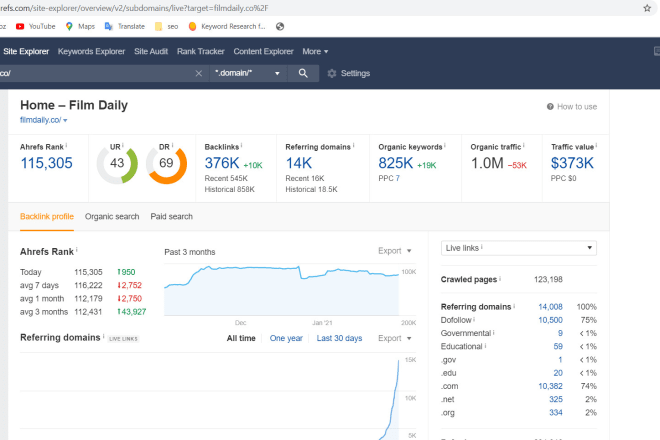Open the seo bookmarks folder
The width and height of the screenshot is (660, 440).
(x=167, y=27)
